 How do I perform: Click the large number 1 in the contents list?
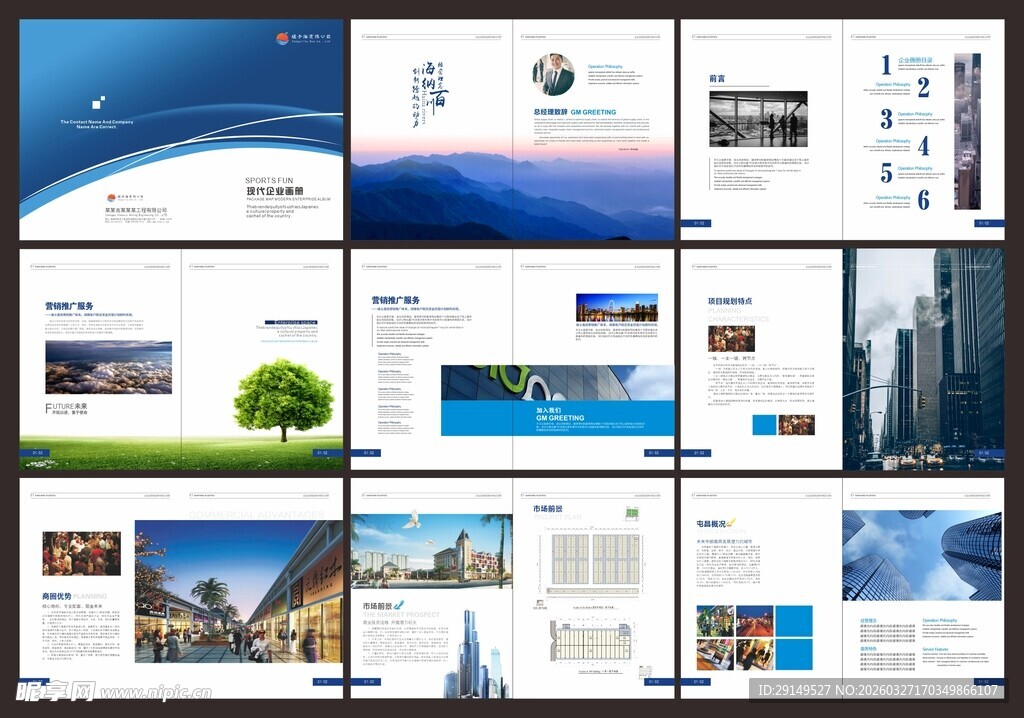point(885,66)
